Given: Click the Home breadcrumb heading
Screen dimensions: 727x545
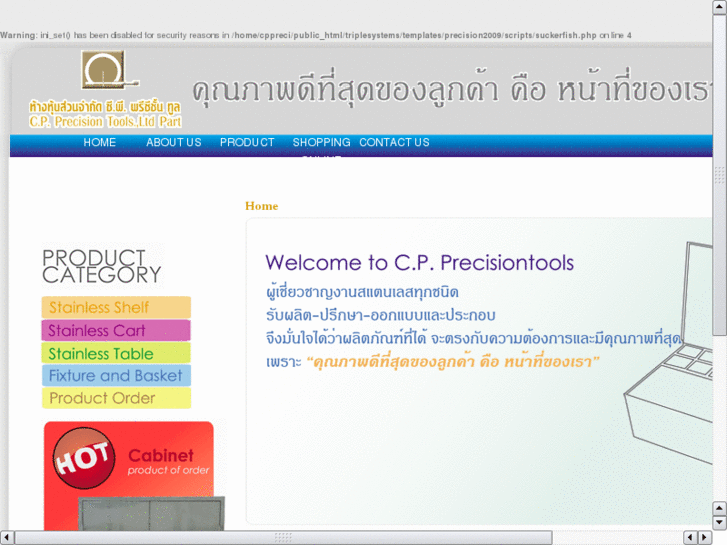Looking at the screenshot, I should coord(261,206).
